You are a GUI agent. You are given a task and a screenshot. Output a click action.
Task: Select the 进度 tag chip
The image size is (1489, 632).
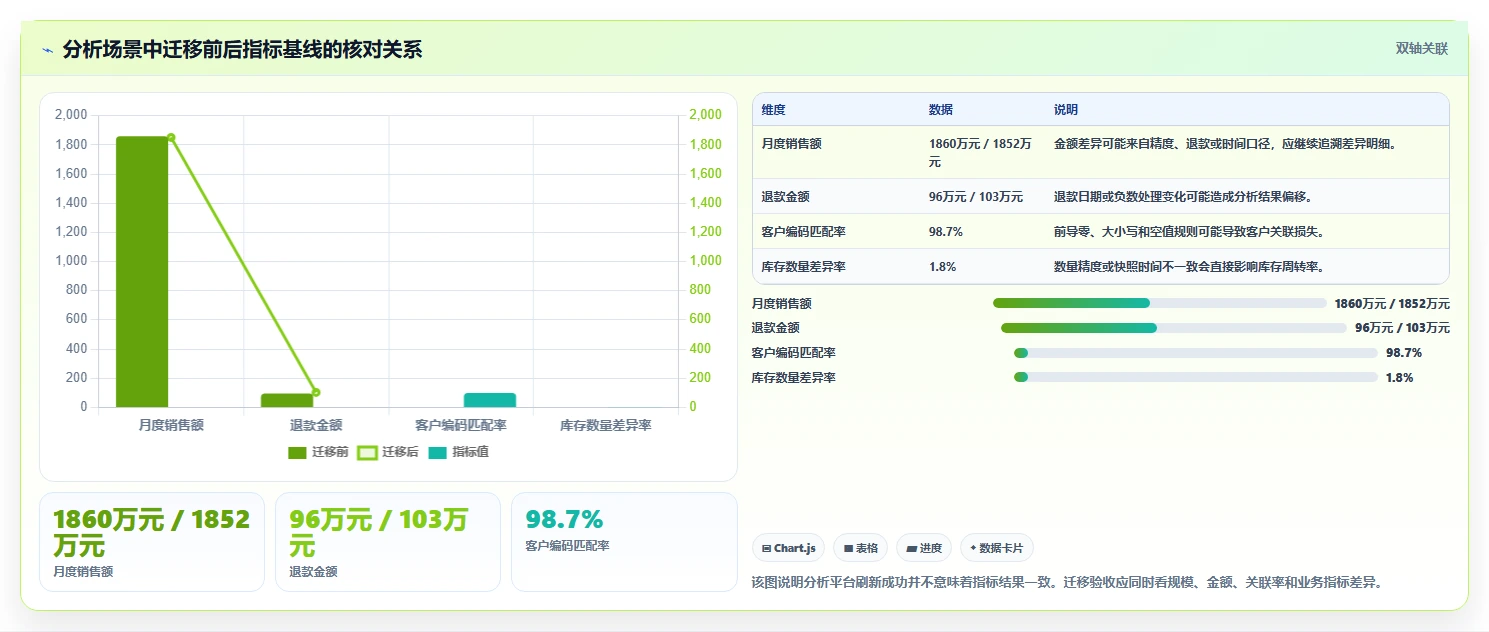coord(924,548)
